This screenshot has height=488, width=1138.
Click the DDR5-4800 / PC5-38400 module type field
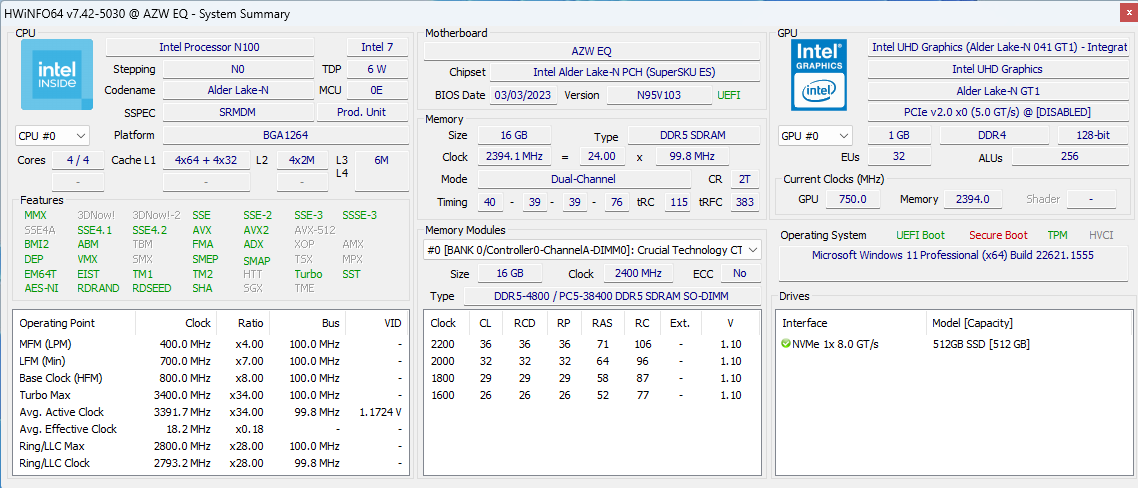[612, 296]
